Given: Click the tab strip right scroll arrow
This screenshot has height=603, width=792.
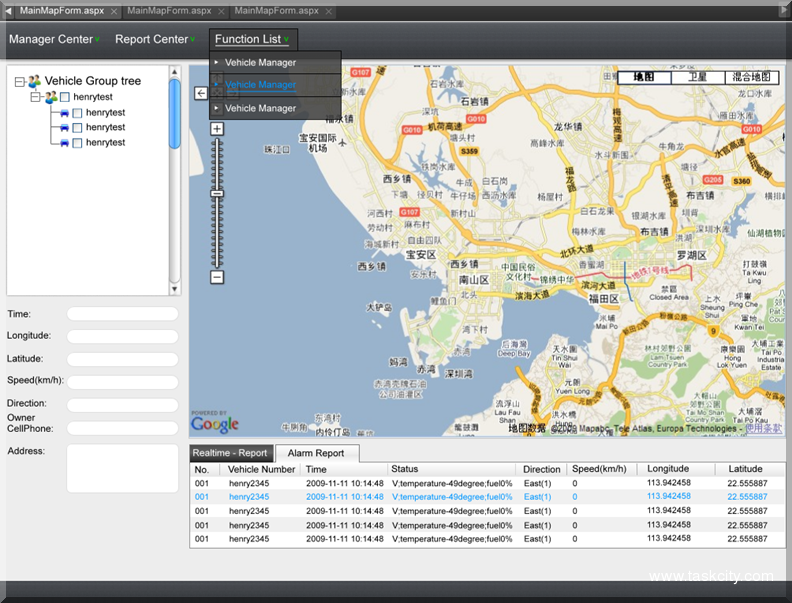Looking at the screenshot, I should coord(784,11).
